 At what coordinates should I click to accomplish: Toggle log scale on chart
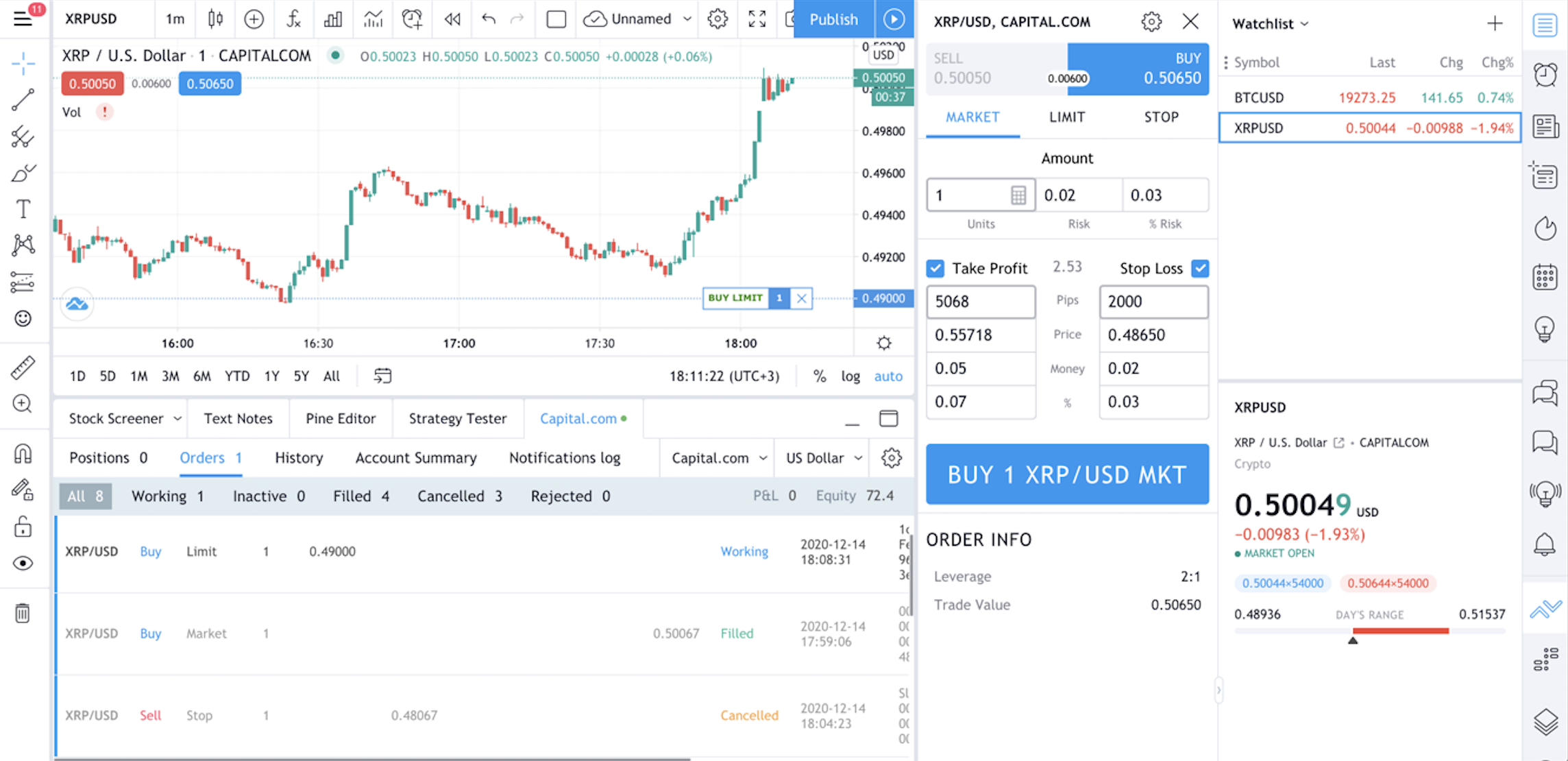(x=850, y=376)
